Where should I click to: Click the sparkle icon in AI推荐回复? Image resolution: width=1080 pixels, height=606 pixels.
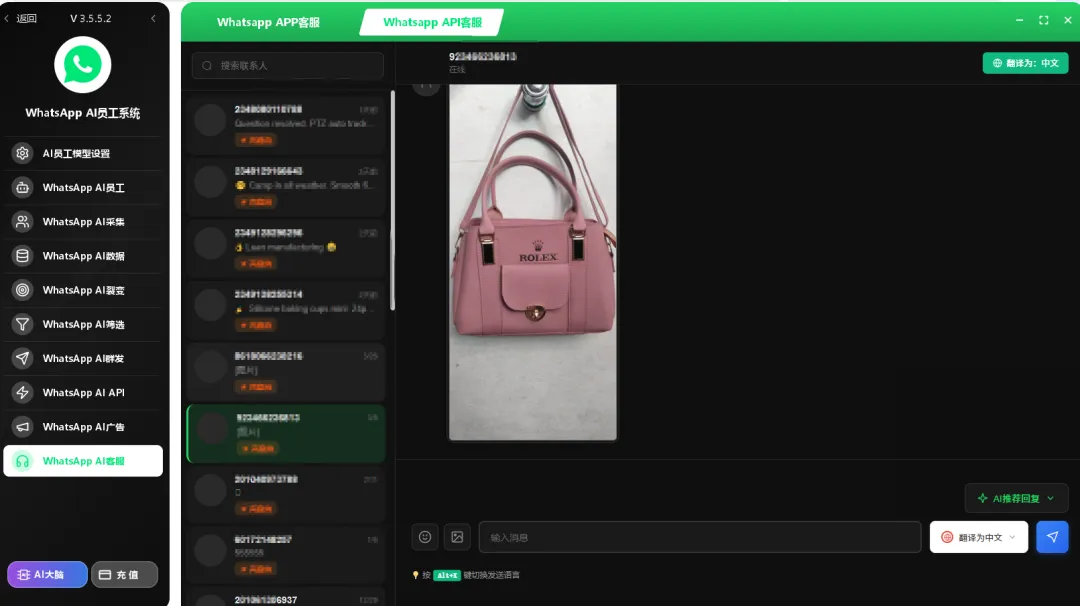[x=982, y=498]
